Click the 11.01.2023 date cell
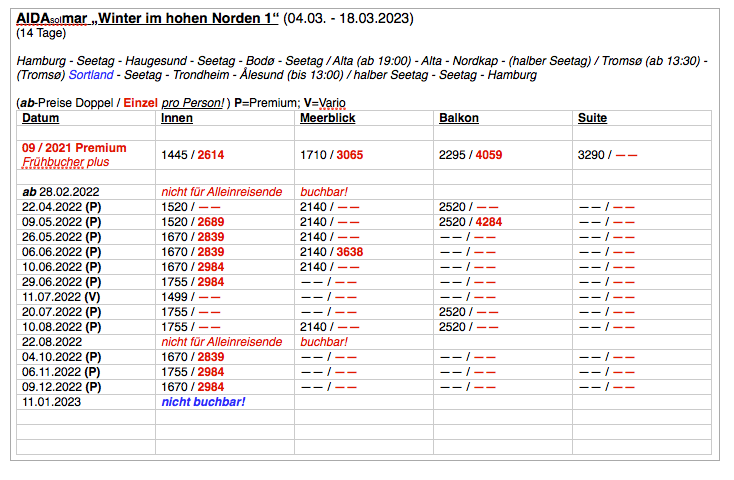Screen dimensions: 734x480 point(50,402)
